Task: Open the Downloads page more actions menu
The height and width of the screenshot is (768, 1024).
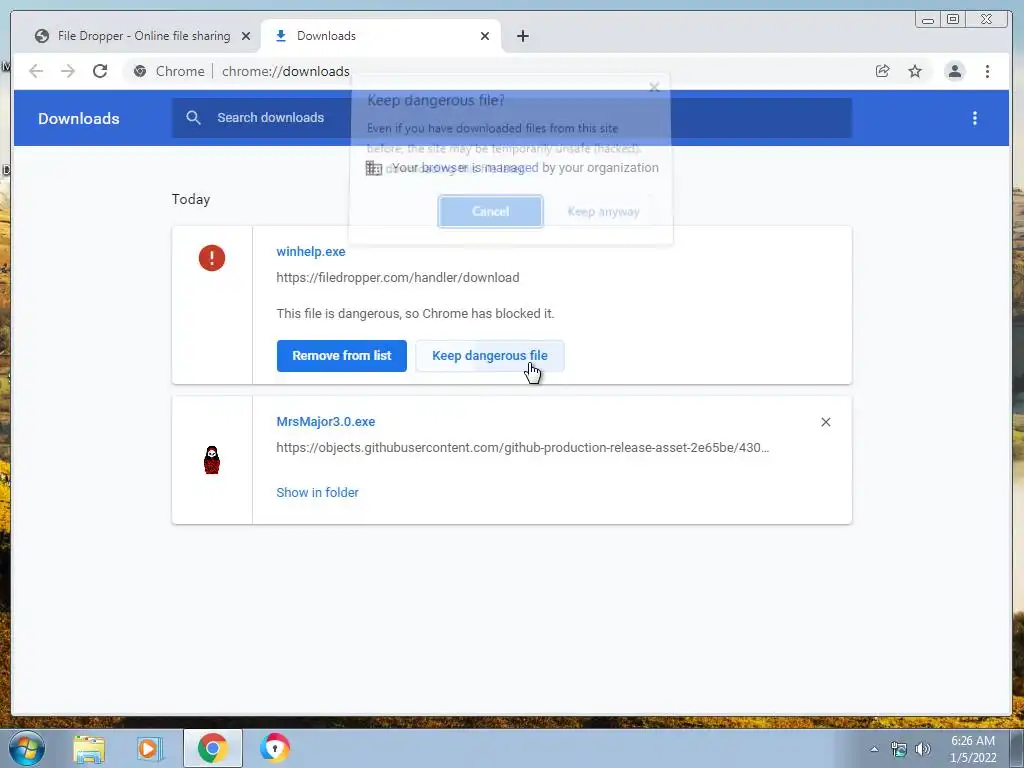Action: [x=975, y=118]
